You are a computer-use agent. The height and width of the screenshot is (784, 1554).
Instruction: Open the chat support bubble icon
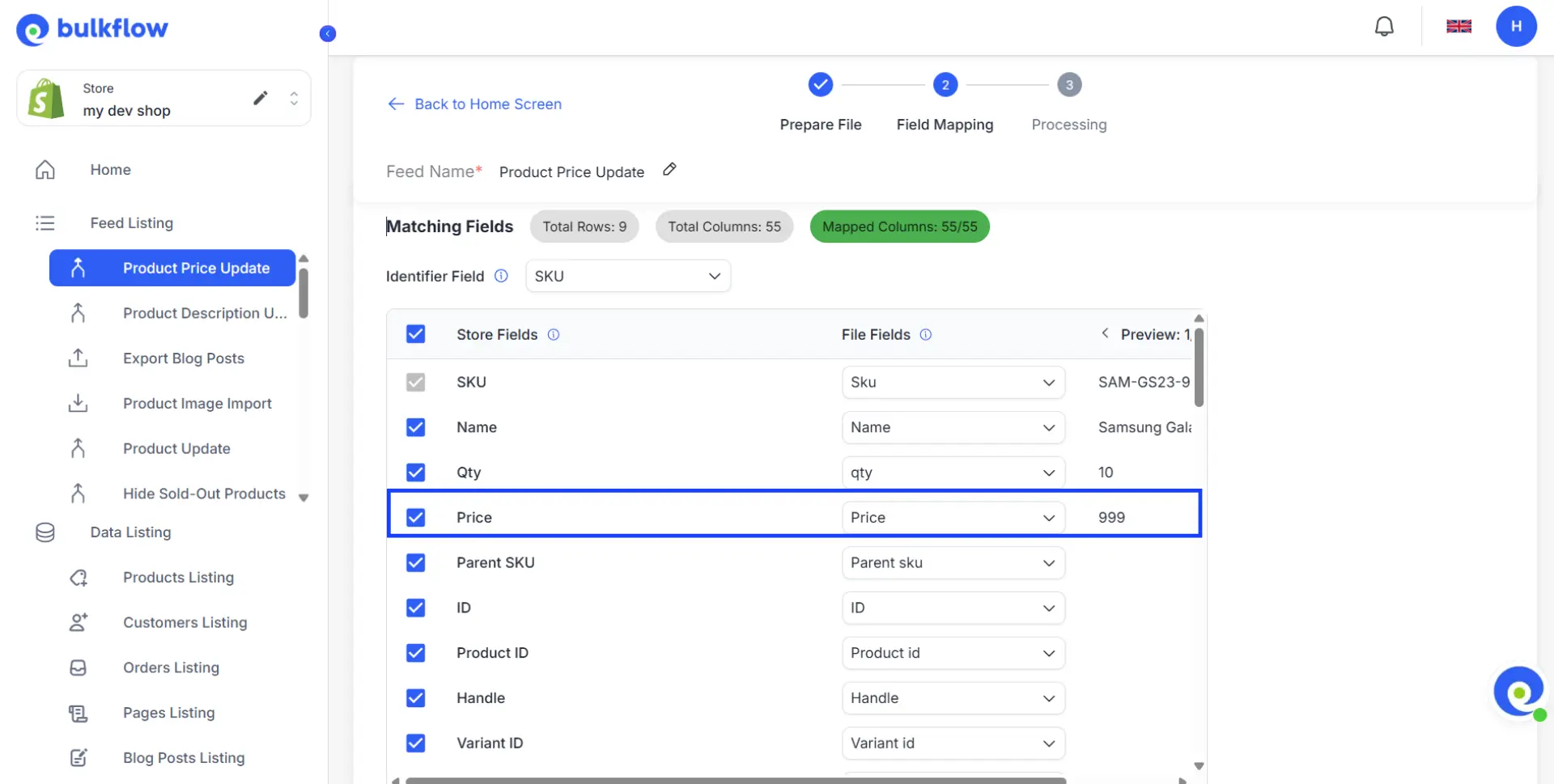(x=1519, y=692)
